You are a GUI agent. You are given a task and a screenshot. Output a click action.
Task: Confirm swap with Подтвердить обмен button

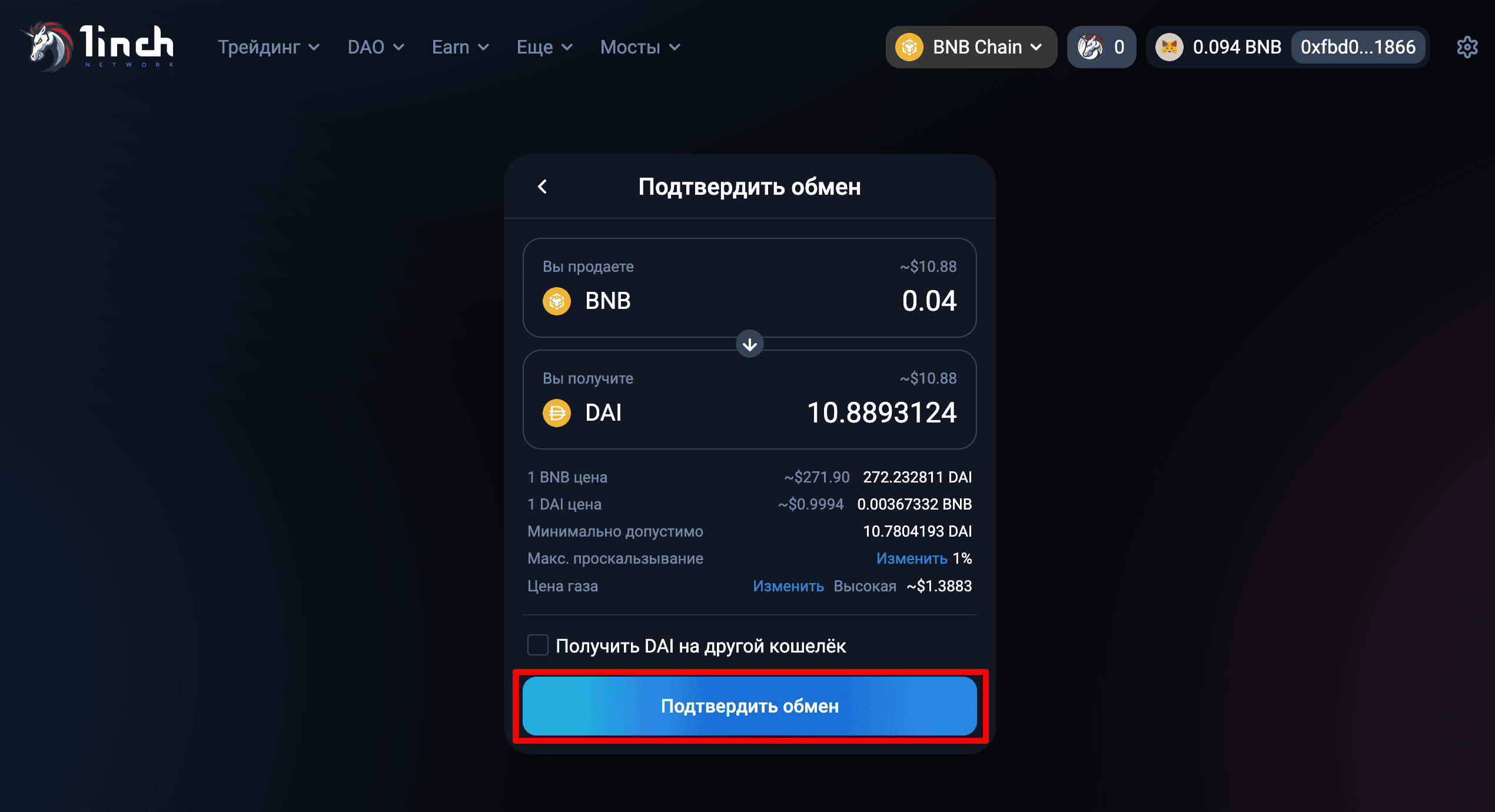[x=750, y=706]
